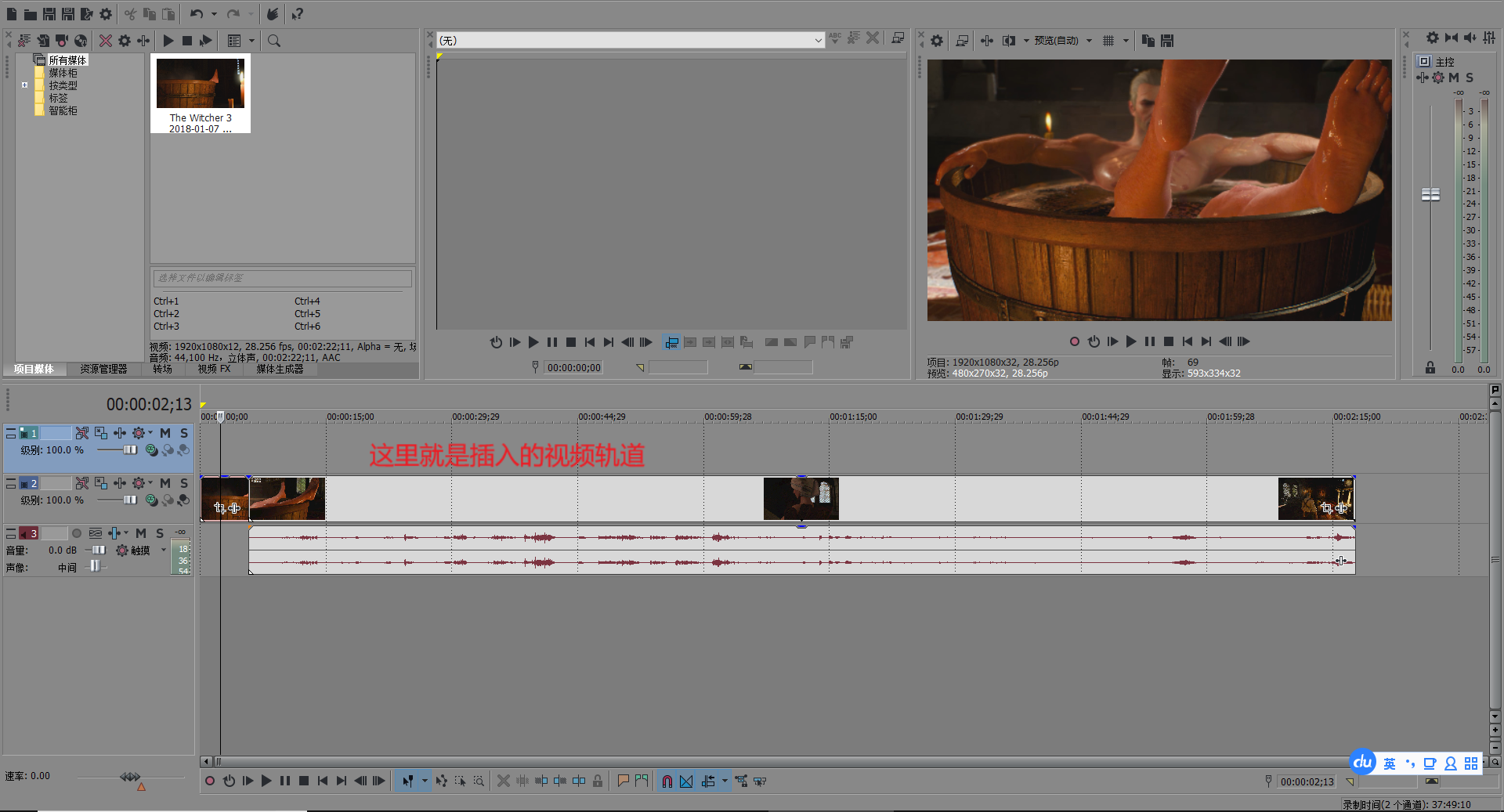Click Stop in the timeline transport
This screenshot has height=812, width=1504.
coord(304,781)
